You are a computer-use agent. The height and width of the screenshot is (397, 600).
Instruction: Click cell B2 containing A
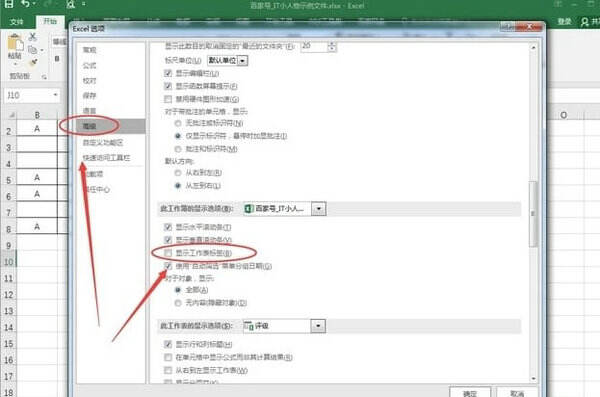click(37, 129)
